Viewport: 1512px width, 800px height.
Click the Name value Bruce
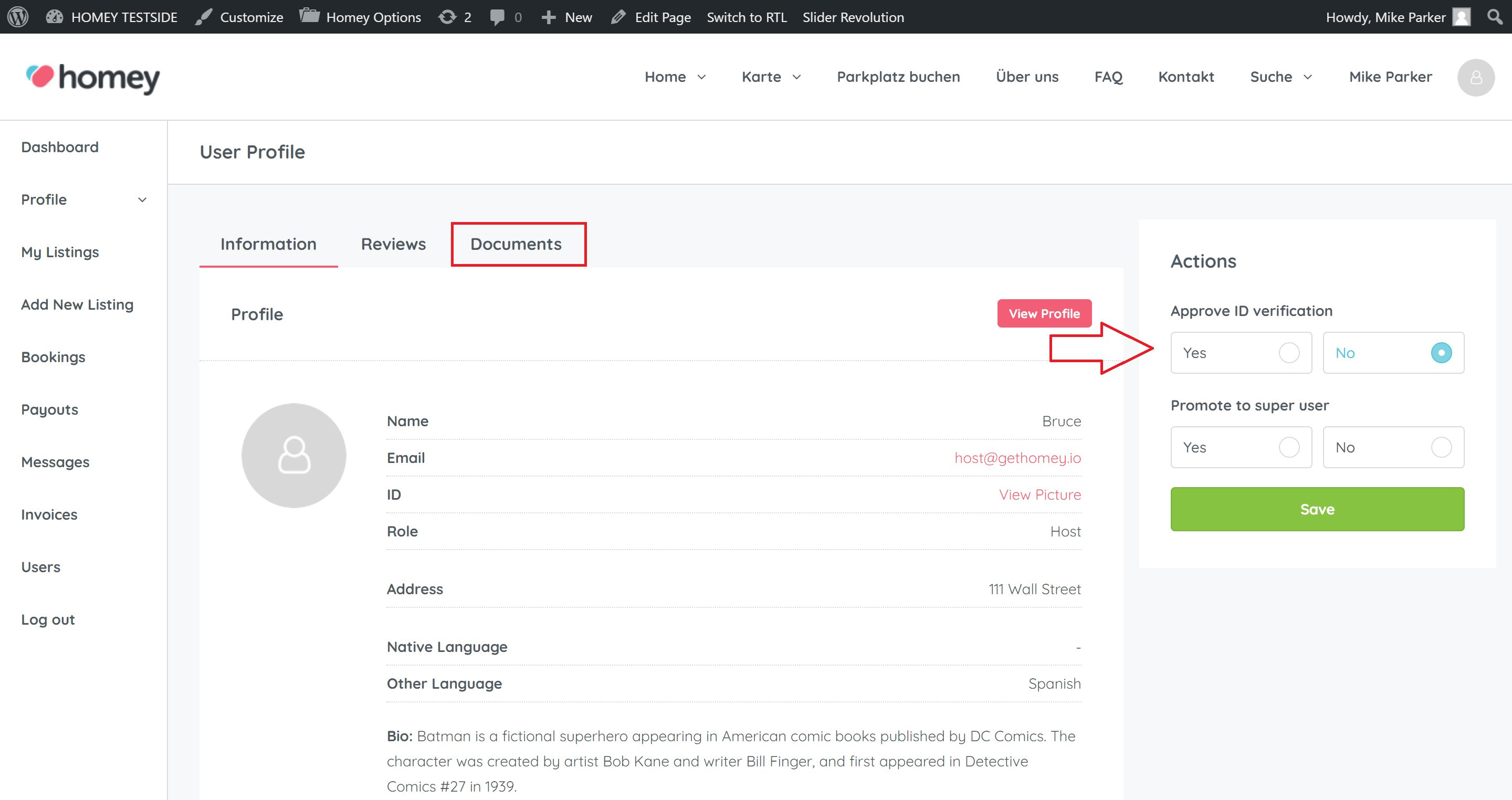click(1061, 422)
